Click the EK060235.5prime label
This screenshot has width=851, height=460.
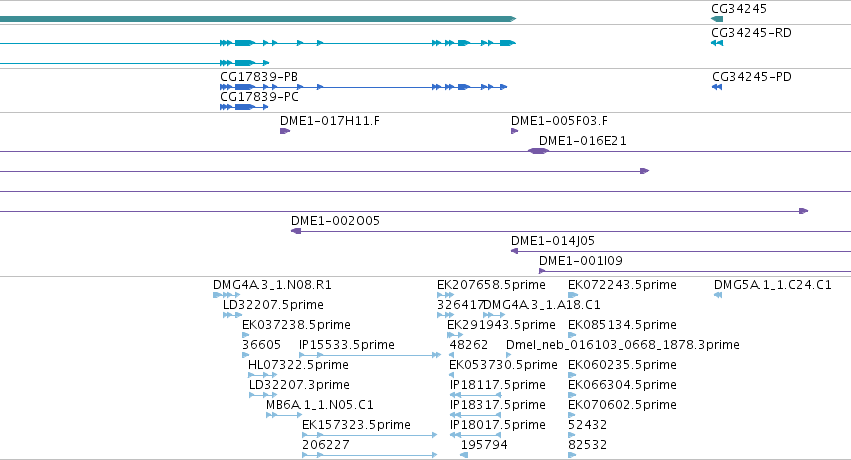click(622, 365)
